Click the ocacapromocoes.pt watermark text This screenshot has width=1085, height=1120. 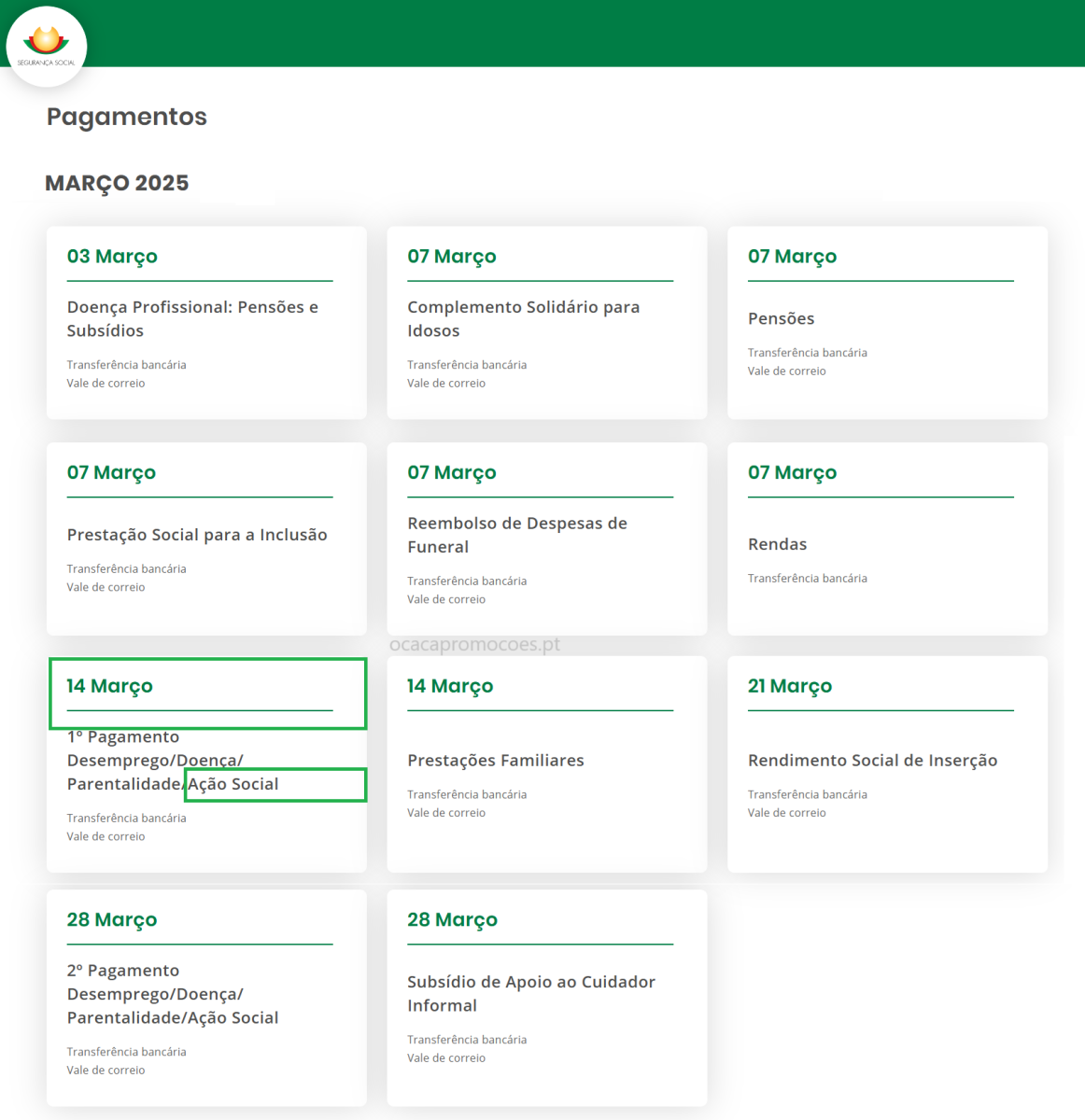474,645
